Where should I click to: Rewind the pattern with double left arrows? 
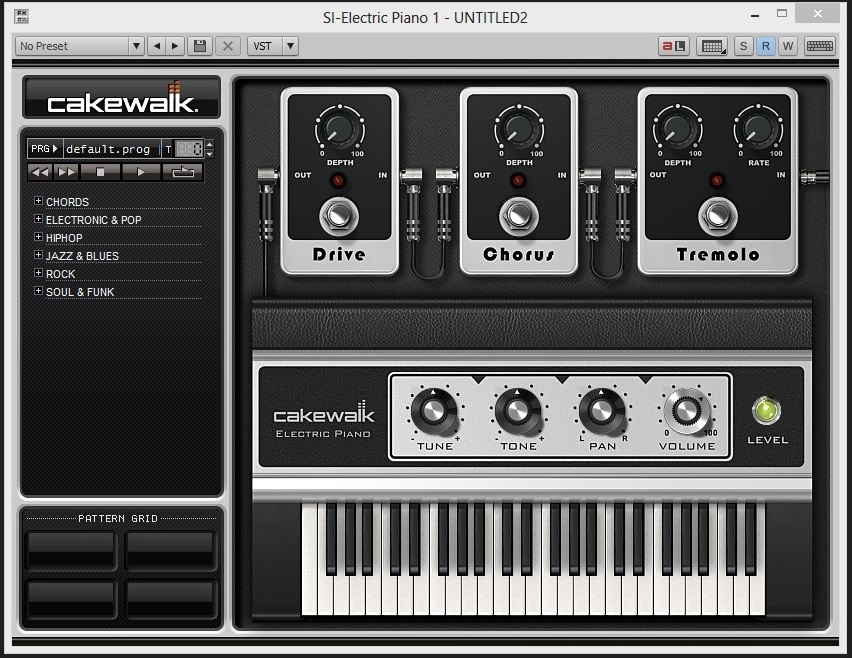pos(40,172)
